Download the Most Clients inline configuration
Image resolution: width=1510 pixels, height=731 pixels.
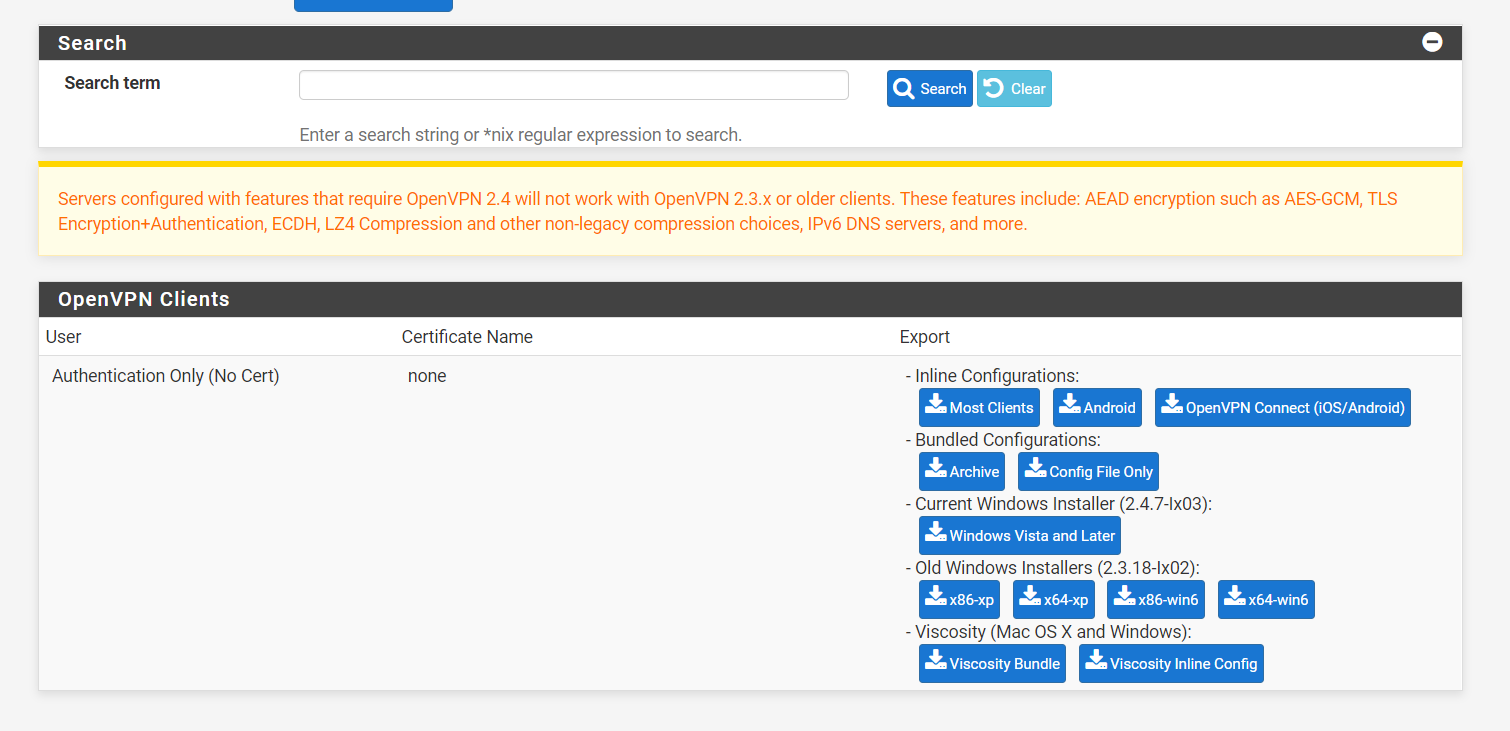tap(979, 407)
